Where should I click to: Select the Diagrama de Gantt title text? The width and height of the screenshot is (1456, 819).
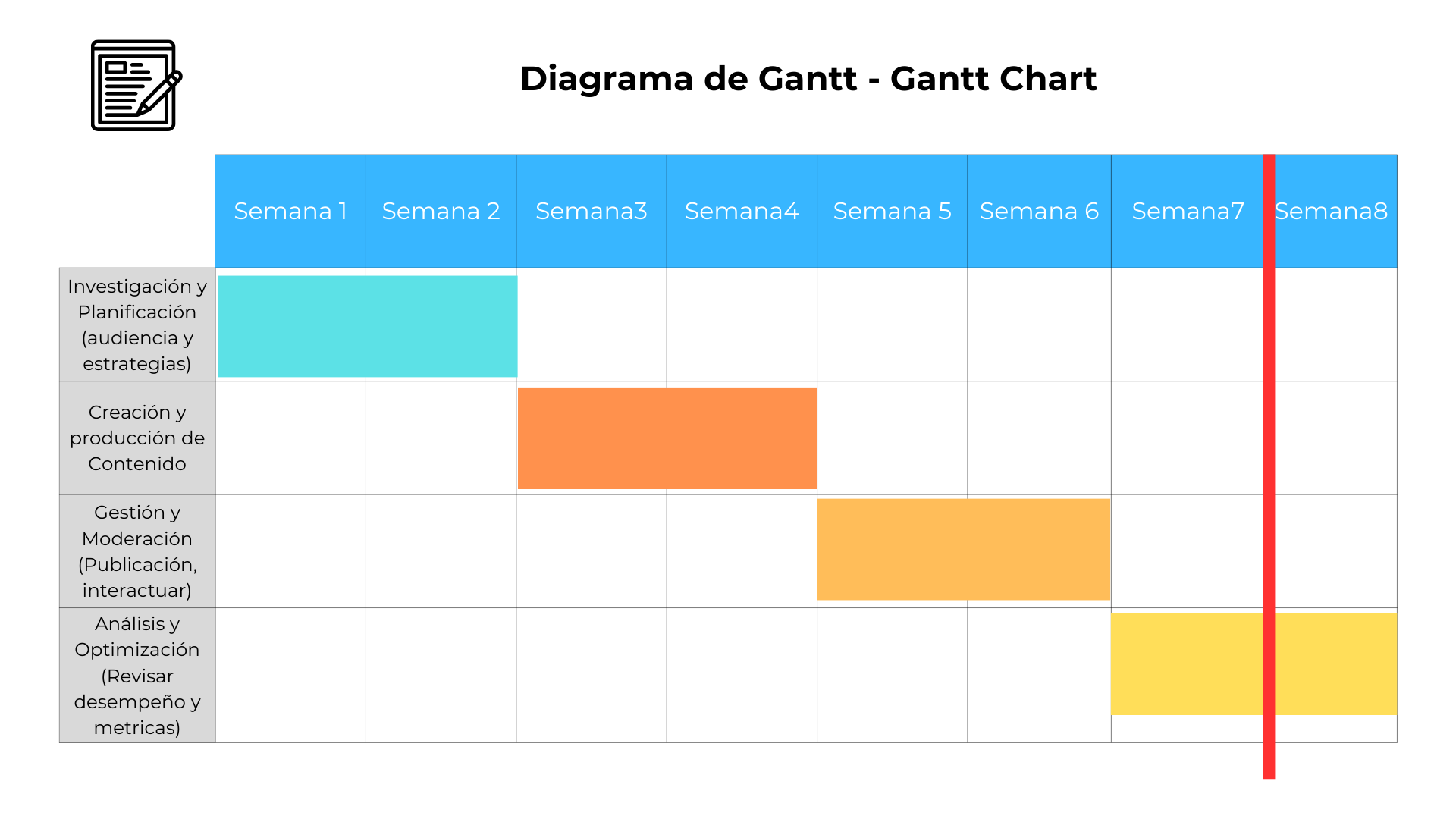tap(808, 79)
